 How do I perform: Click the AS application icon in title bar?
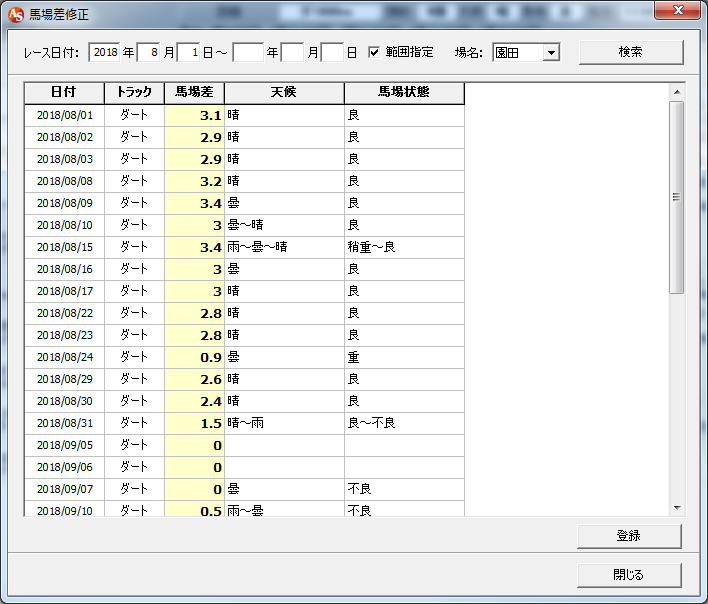16,14
